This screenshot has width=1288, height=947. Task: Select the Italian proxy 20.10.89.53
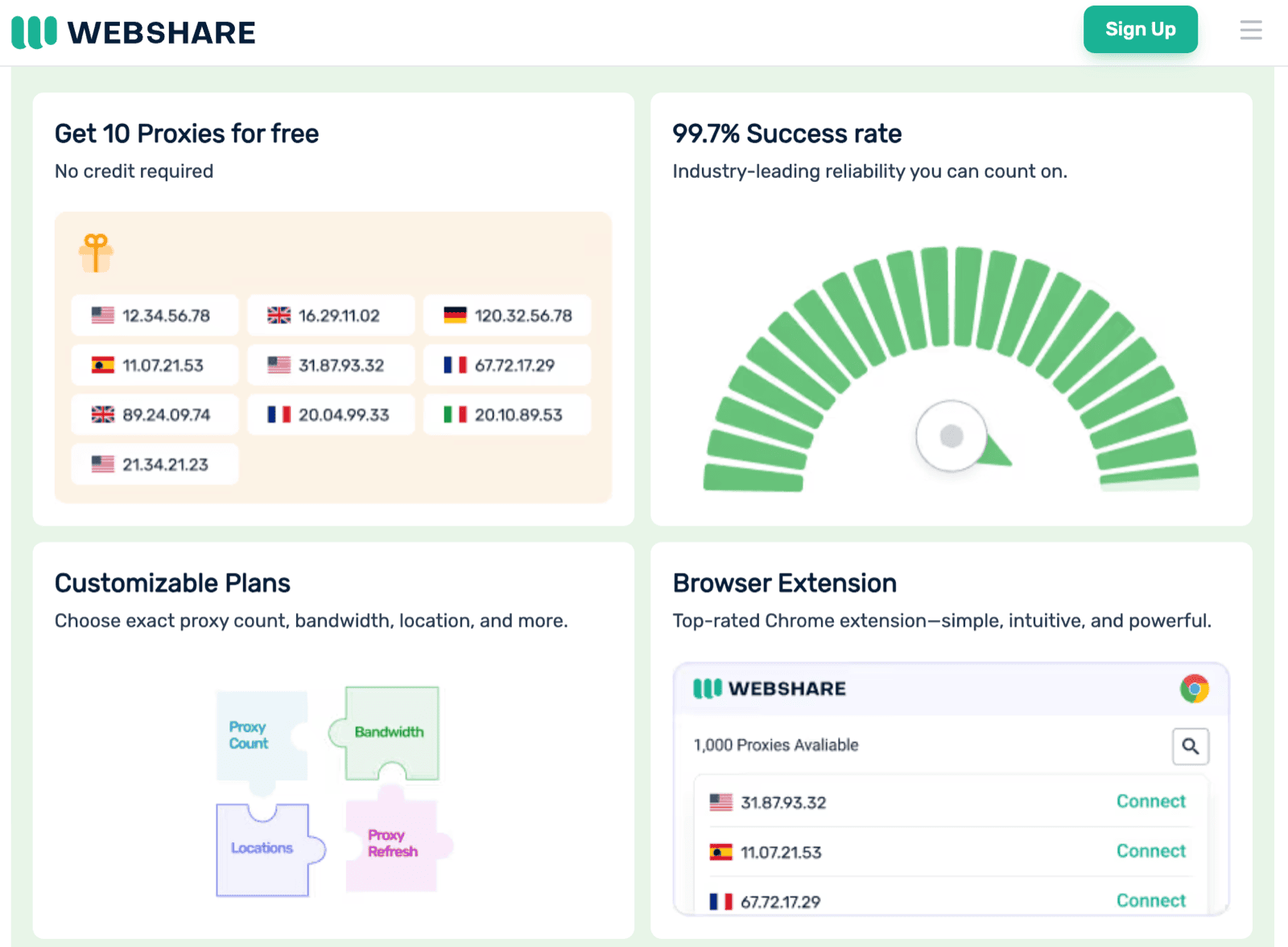click(x=507, y=414)
